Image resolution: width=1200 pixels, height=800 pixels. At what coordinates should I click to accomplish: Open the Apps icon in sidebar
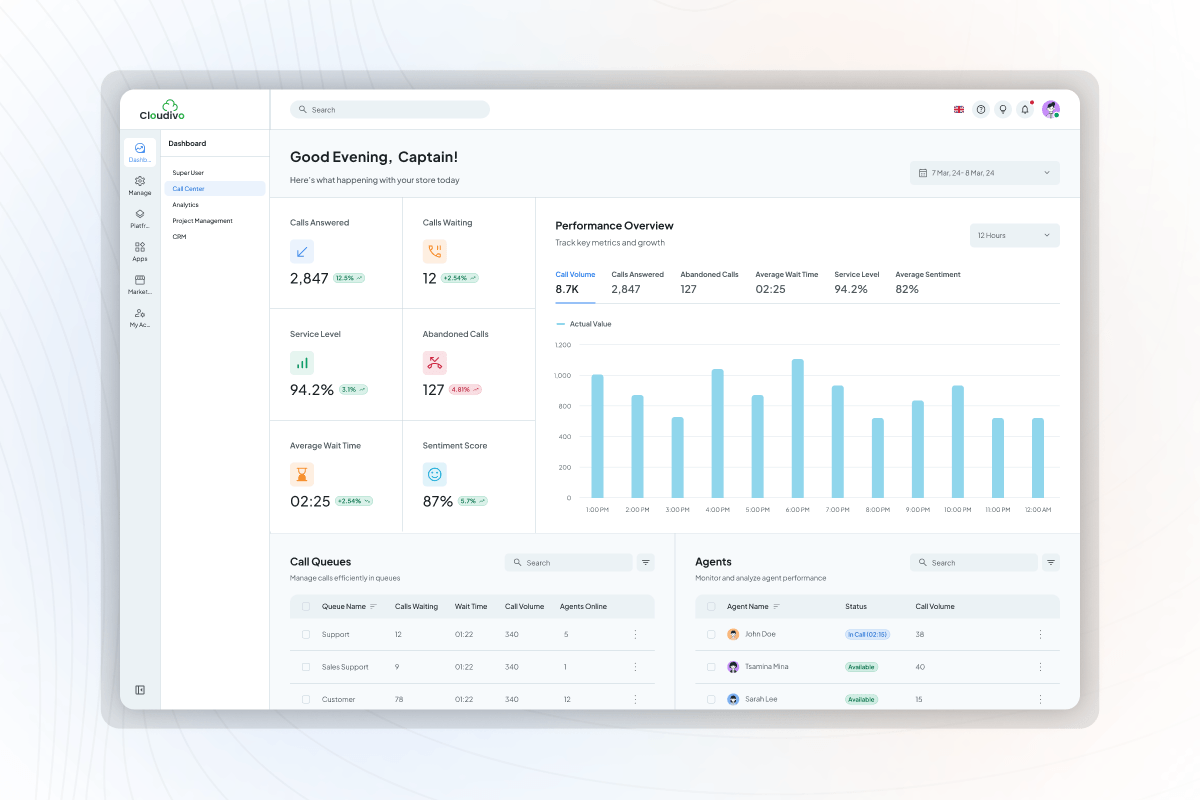140,251
